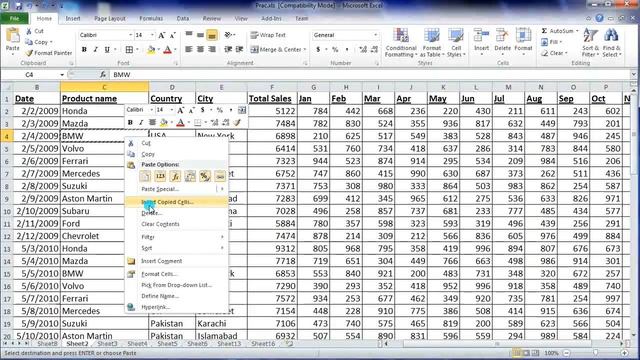640x360 pixels.
Task: Click the ribbon Cut scissors button
Action: click(34, 31)
